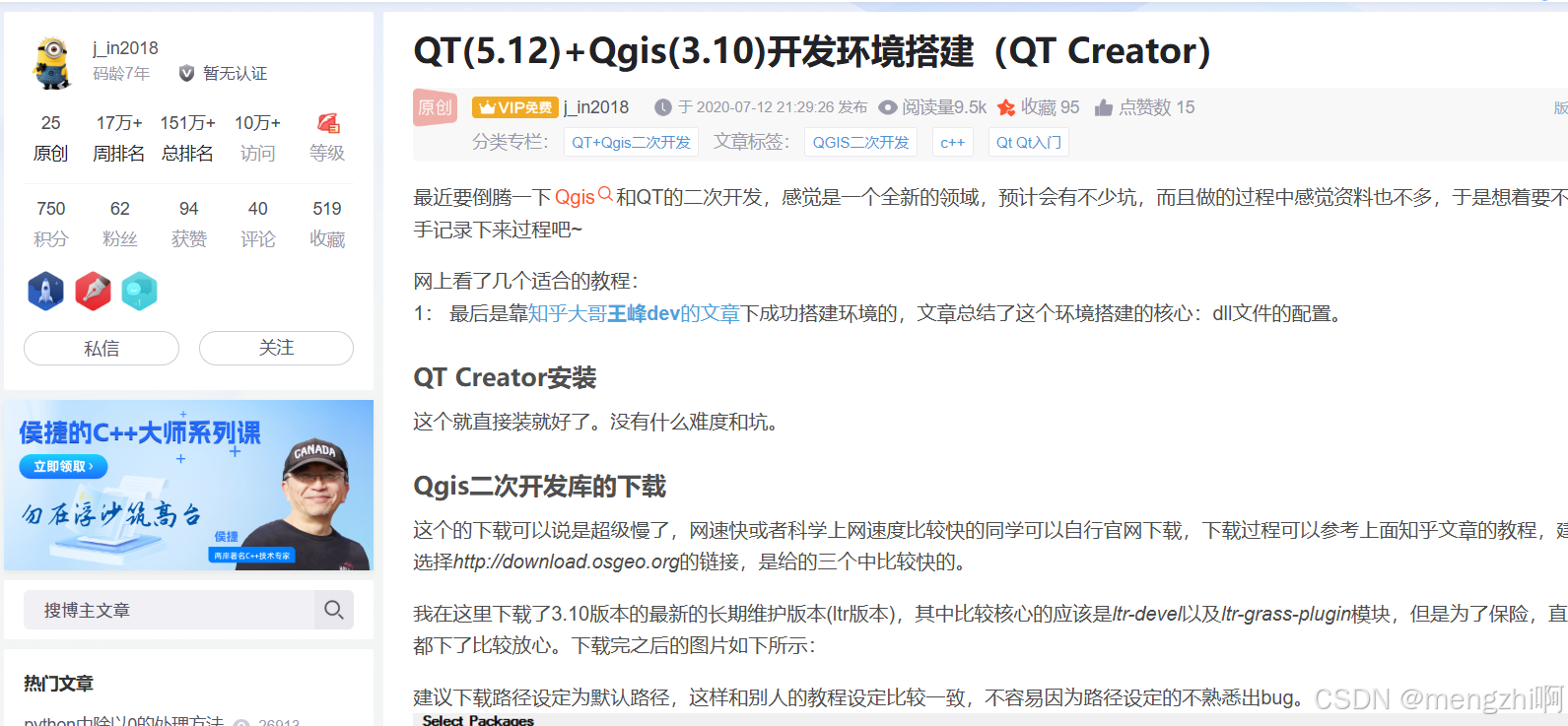Click the 原创 badge next to the title
The width and height of the screenshot is (1568, 726).
pos(435,107)
